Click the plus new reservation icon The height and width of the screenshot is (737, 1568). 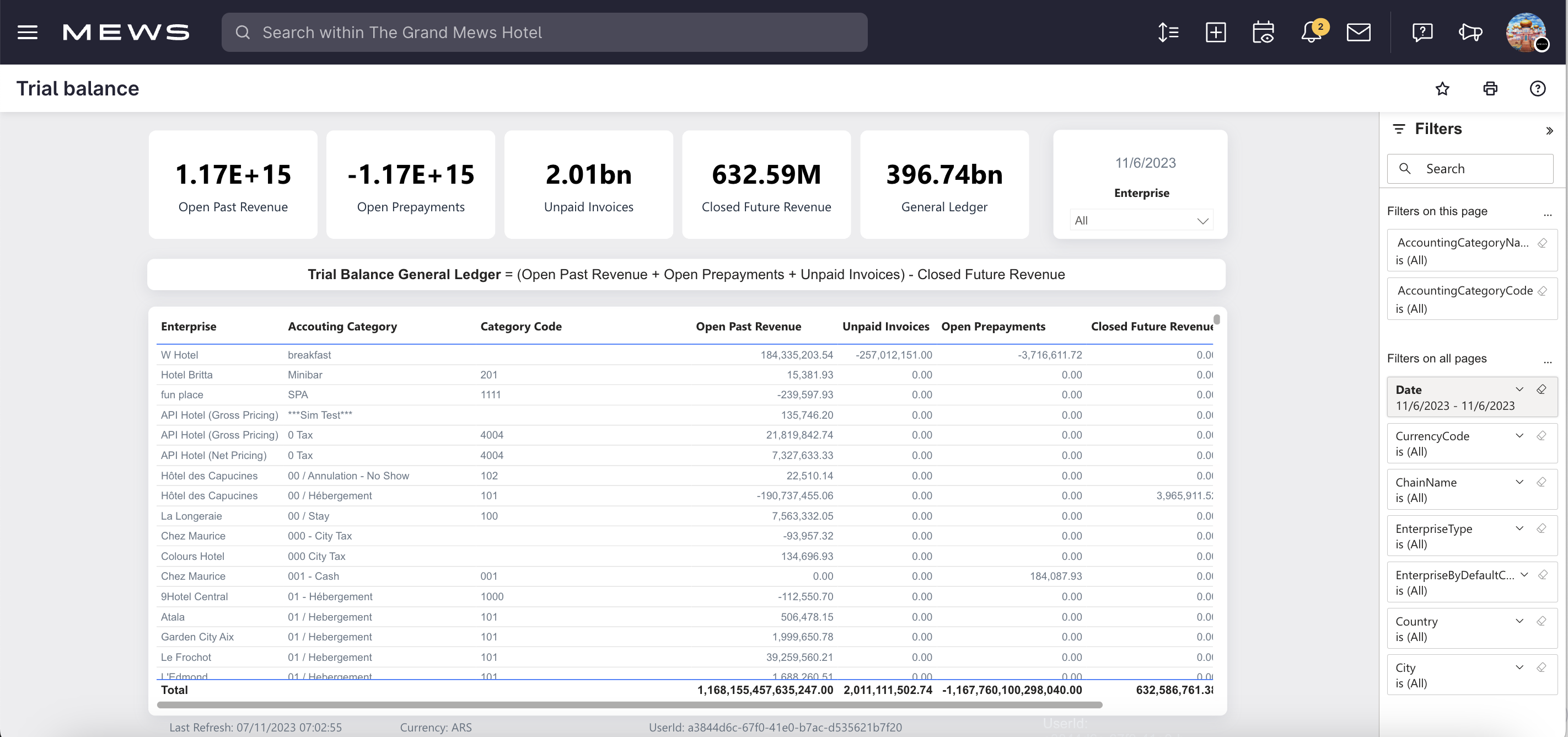tap(1216, 33)
